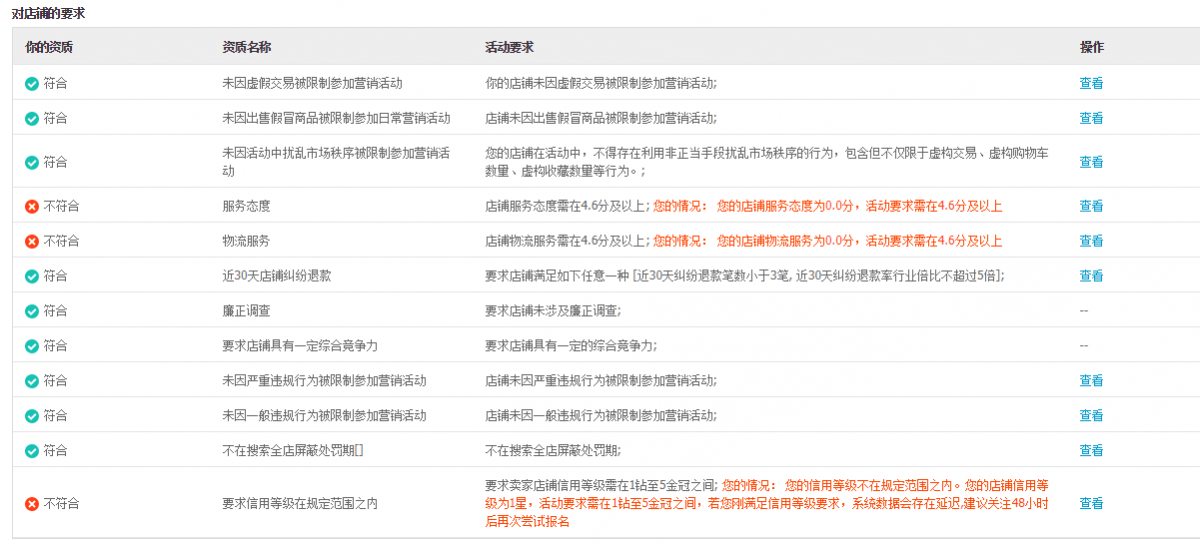This screenshot has width=1200, height=544.
Task: Click the 活动要求 column header
Action: [x=509, y=47]
